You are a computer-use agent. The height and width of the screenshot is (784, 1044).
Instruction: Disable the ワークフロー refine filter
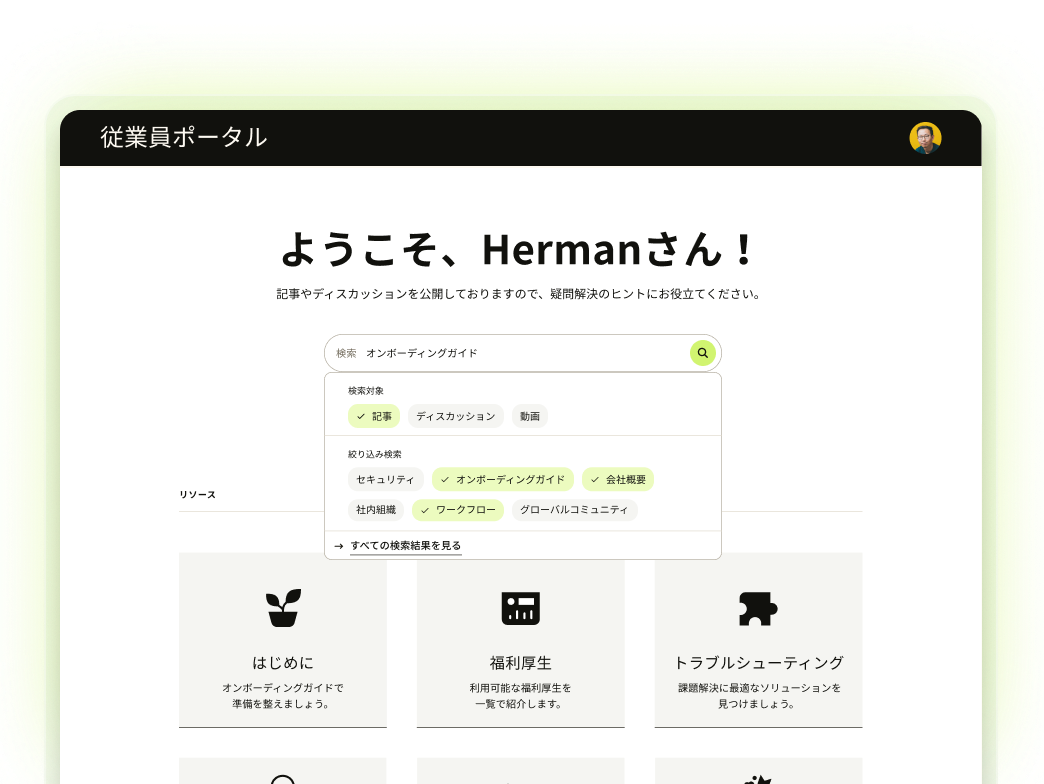pos(457,510)
